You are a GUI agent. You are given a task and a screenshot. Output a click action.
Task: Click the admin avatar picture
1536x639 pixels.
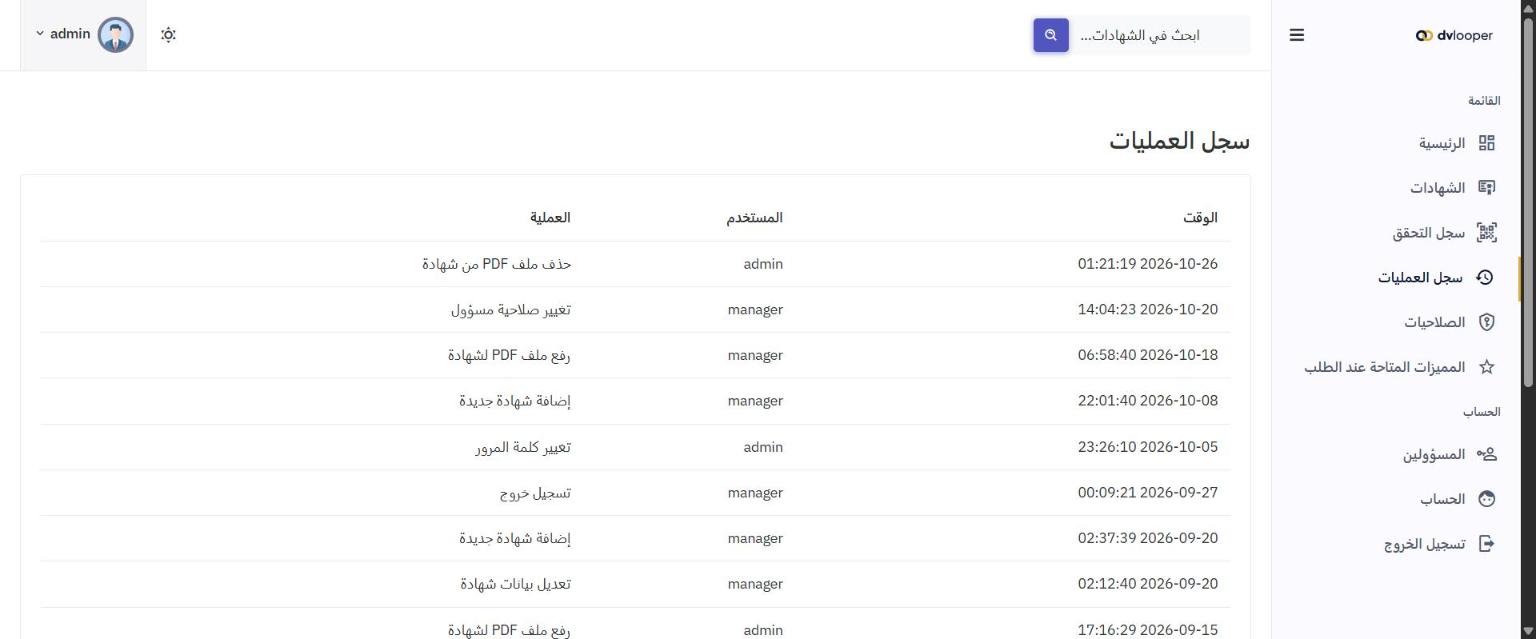(x=115, y=35)
